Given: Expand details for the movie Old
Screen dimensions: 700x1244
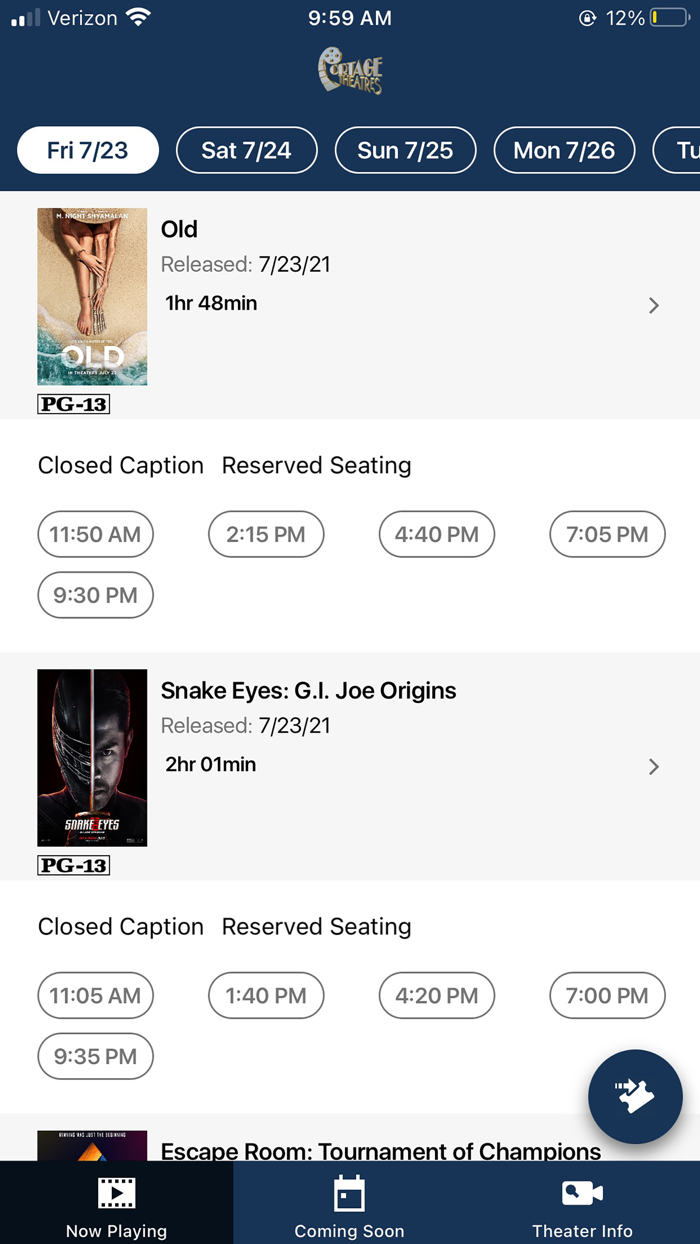Looking at the screenshot, I should click(x=653, y=305).
